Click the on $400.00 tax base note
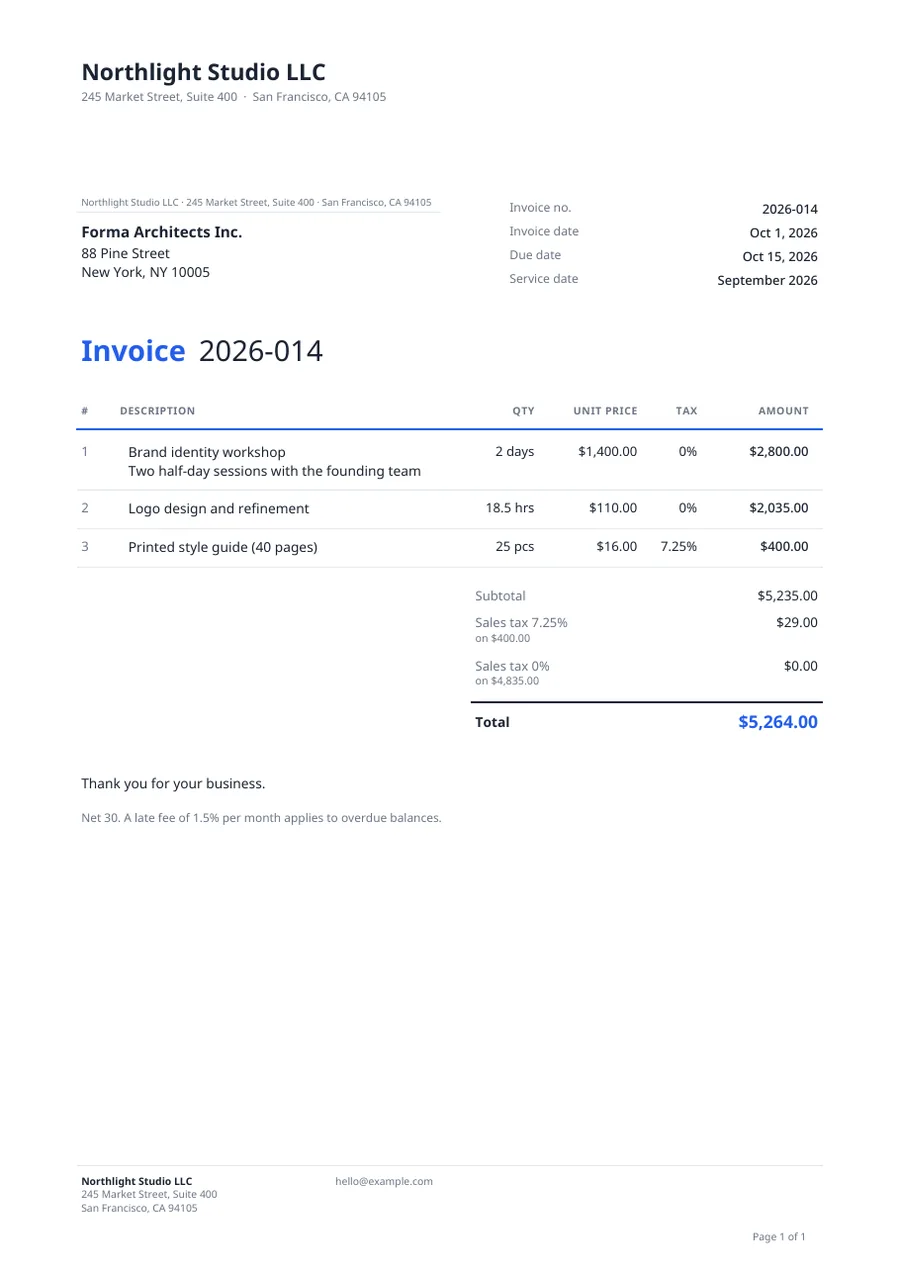The image size is (900, 1273). click(x=503, y=638)
